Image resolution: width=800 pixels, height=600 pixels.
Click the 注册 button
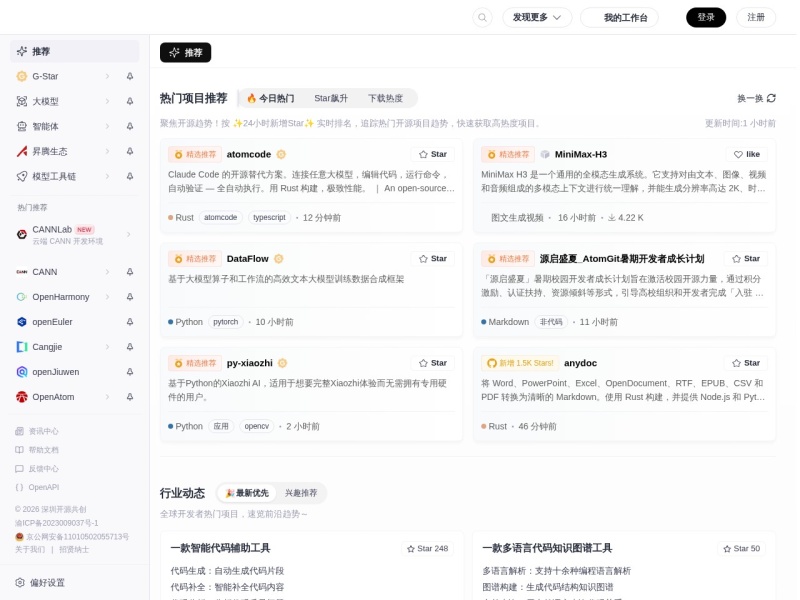[756, 17]
